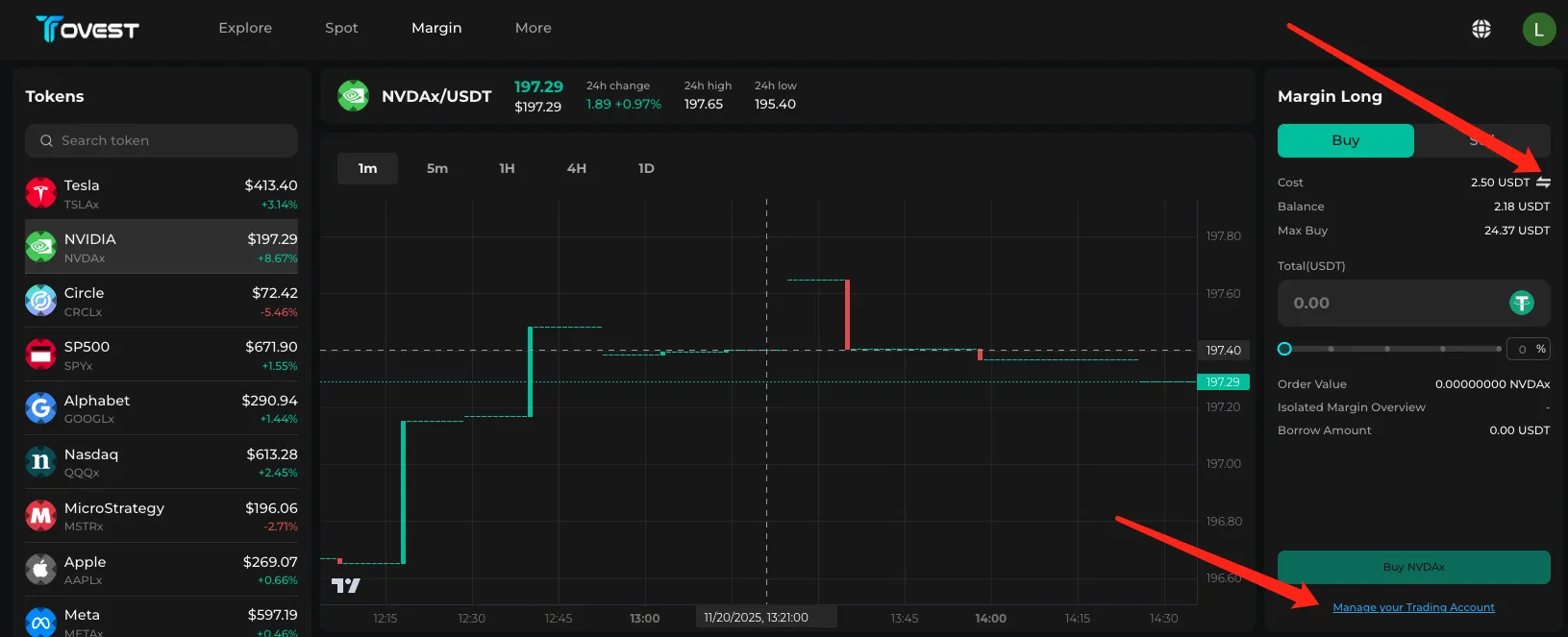Open the More menu

point(533,28)
